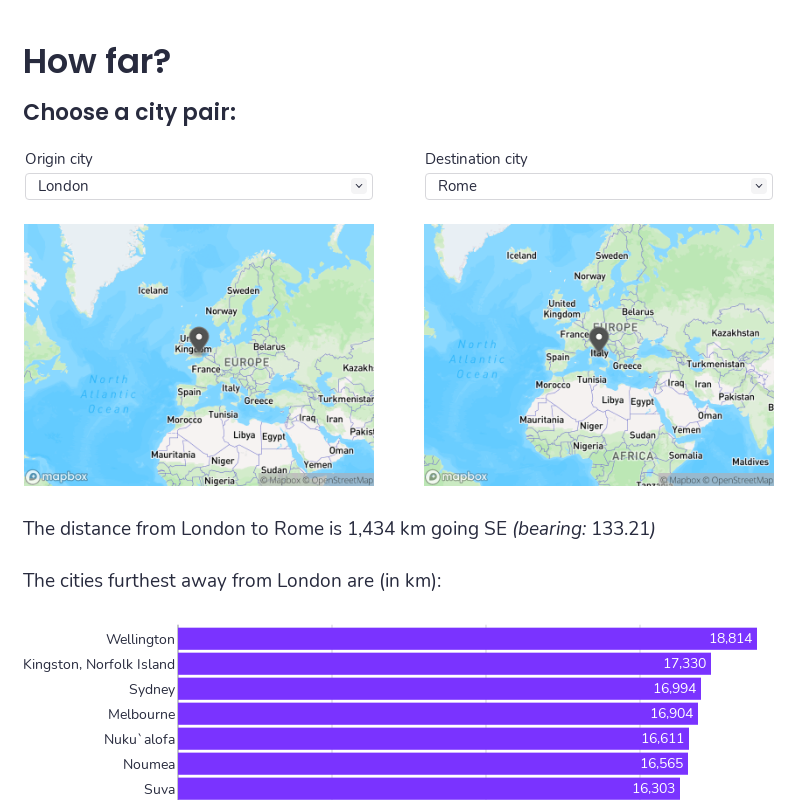Click the Noumea bar showing 16,565
The height and width of the screenshot is (800, 800).
[433, 764]
